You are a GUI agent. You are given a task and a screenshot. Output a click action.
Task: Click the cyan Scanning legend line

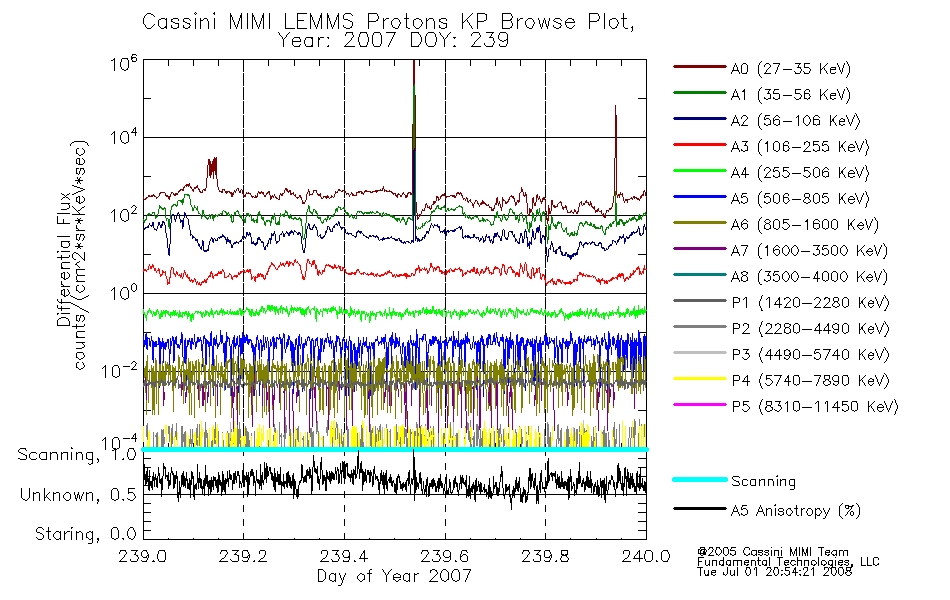click(699, 479)
